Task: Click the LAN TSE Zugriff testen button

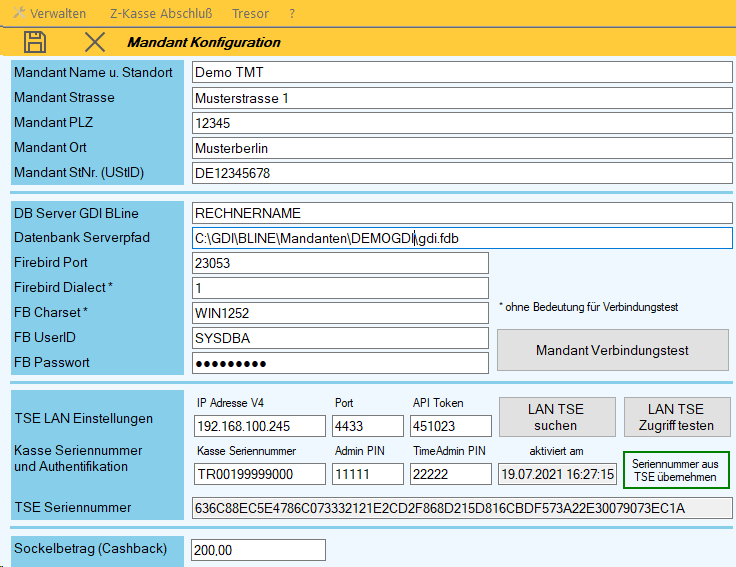Action: click(676, 417)
